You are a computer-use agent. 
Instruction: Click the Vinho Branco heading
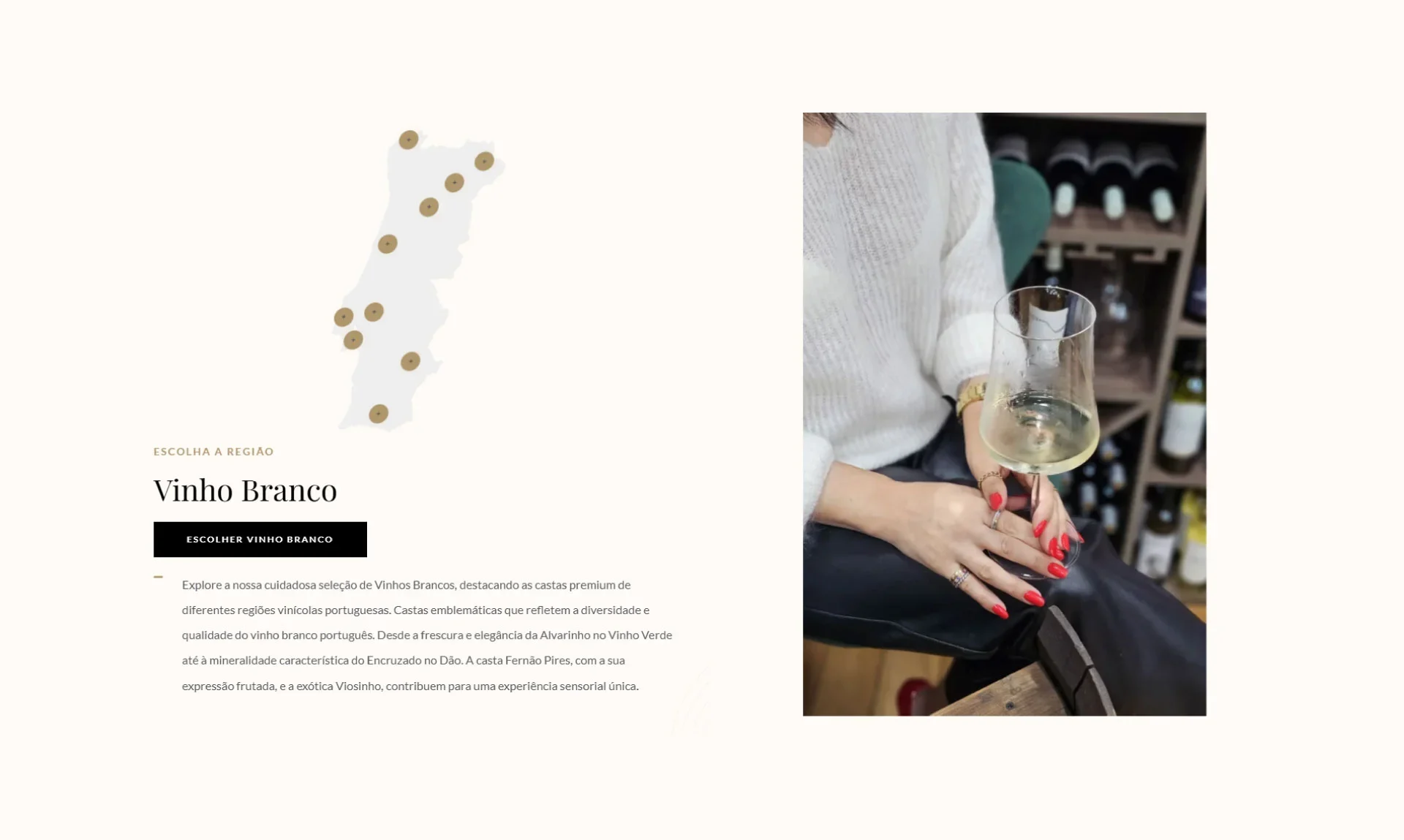245,490
